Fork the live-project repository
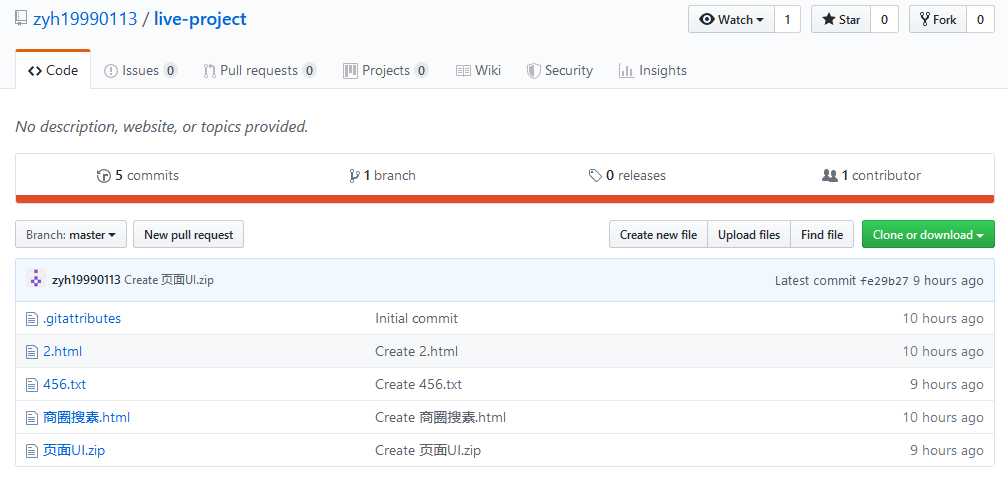The height and width of the screenshot is (493, 1008). [938, 19]
